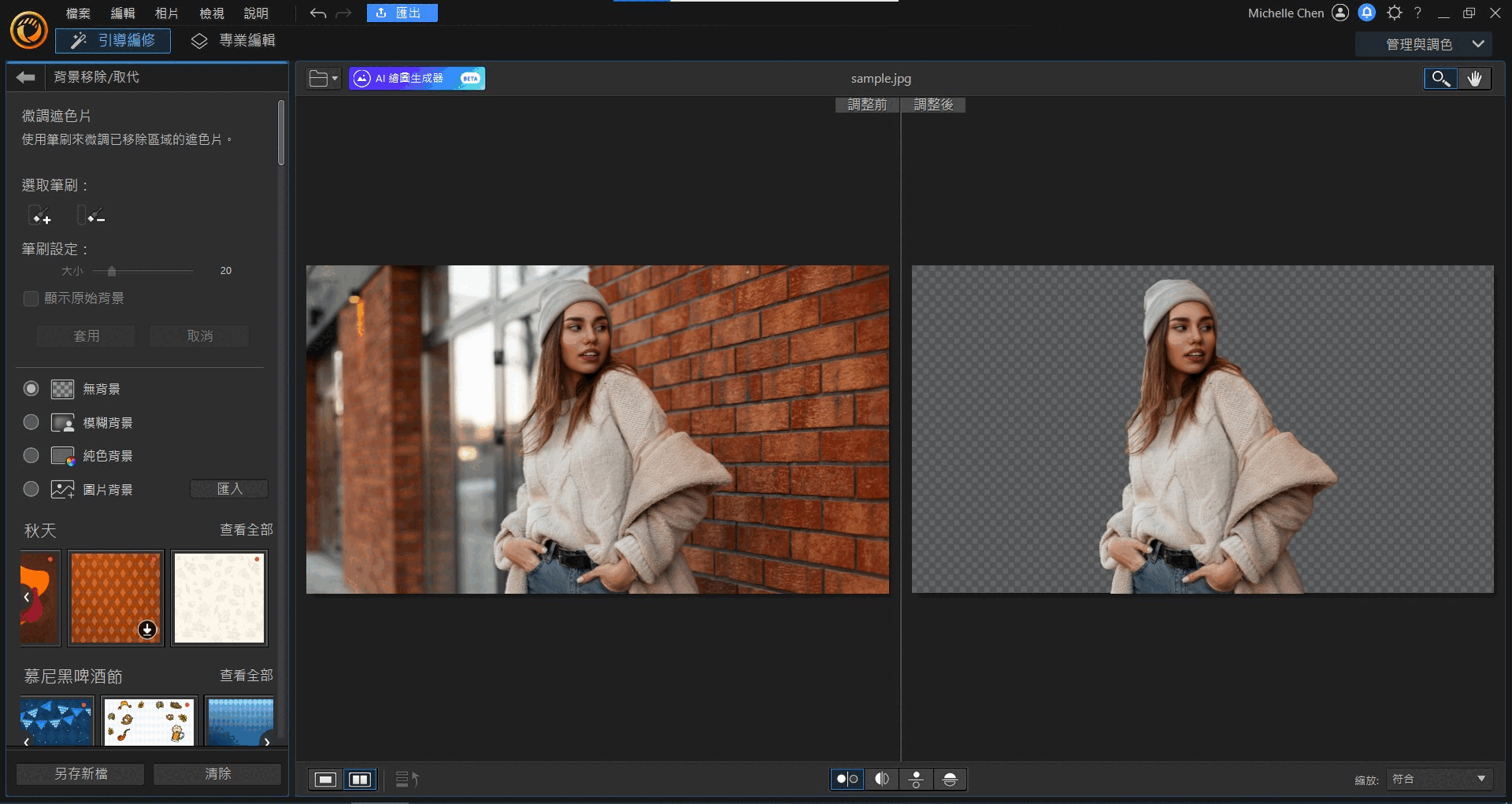Screen dimensions: 1512x804
Task: Open the 說明 menu
Action: pos(256,13)
